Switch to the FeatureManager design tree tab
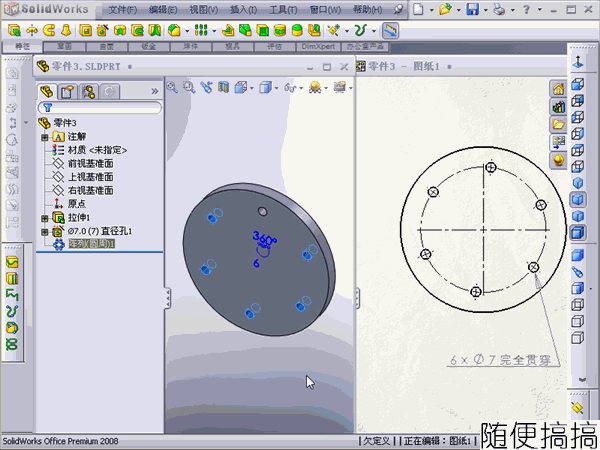The height and width of the screenshot is (450, 600). click(x=47, y=92)
